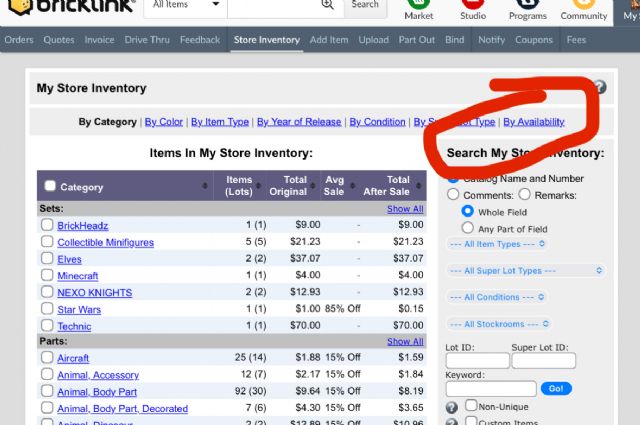The height and width of the screenshot is (425, 640).
Task: Open the Community icon
Action: point(584,6)
